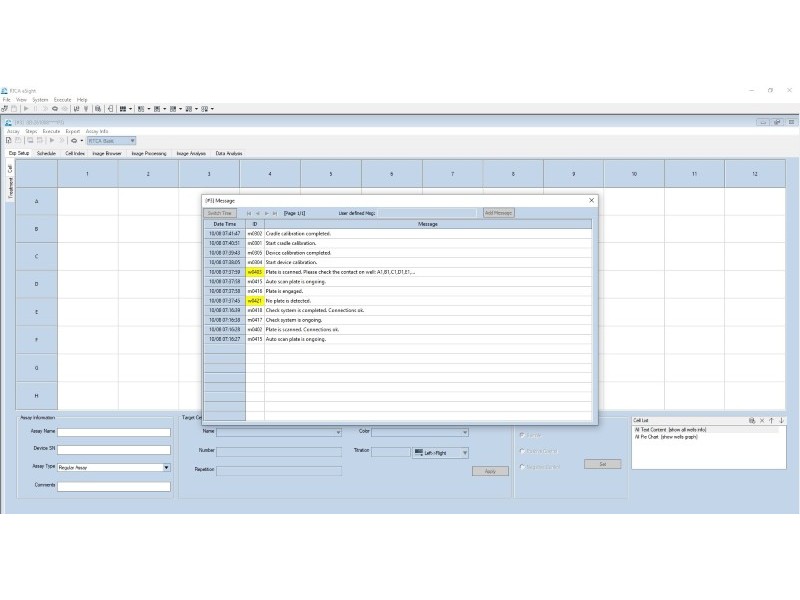Select the Negative Control radio button
Screen dimensions: 800x600
tap(522, 467)
